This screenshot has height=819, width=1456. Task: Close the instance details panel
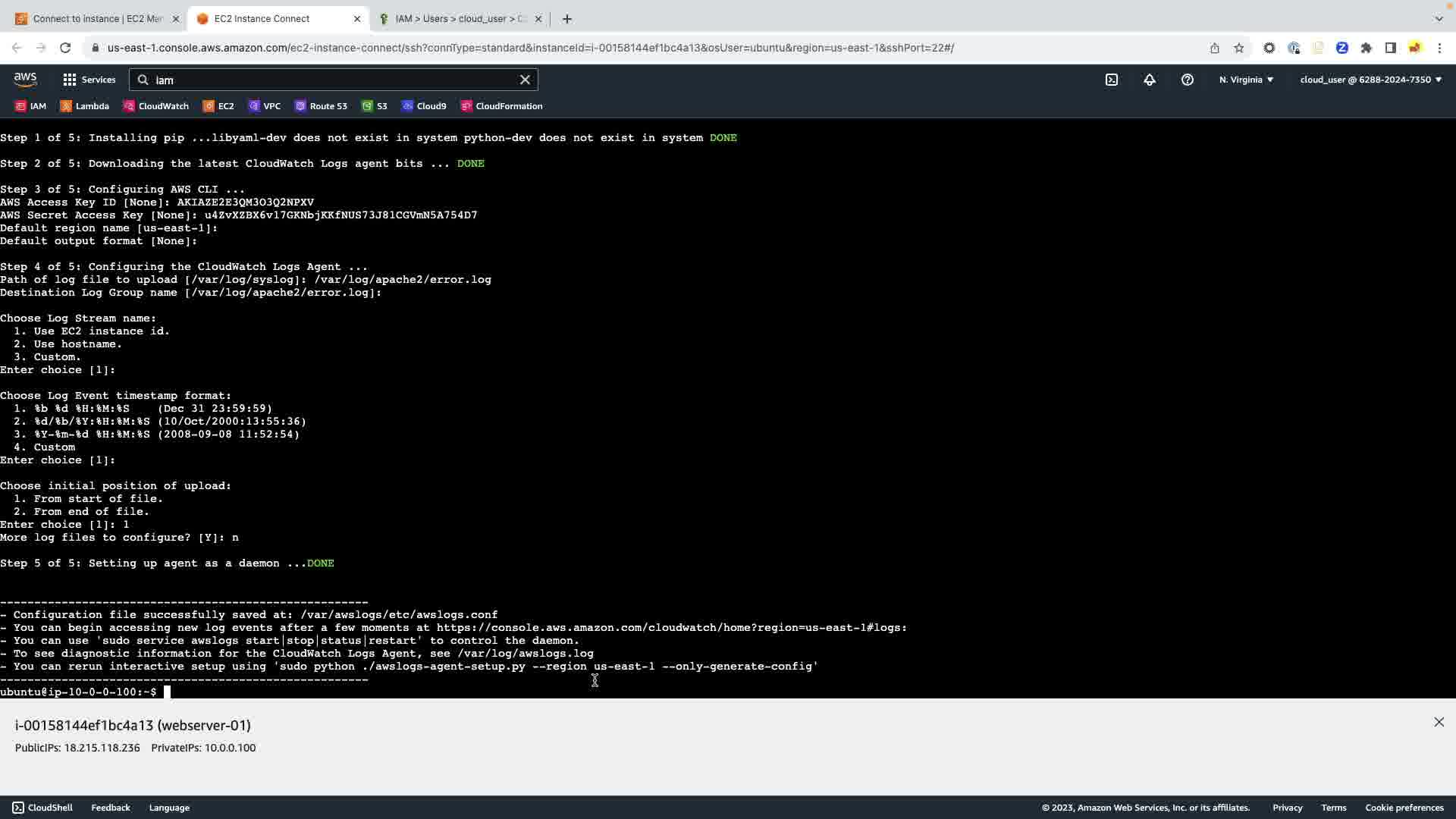pyautogui.click(x=1439, y=722)
